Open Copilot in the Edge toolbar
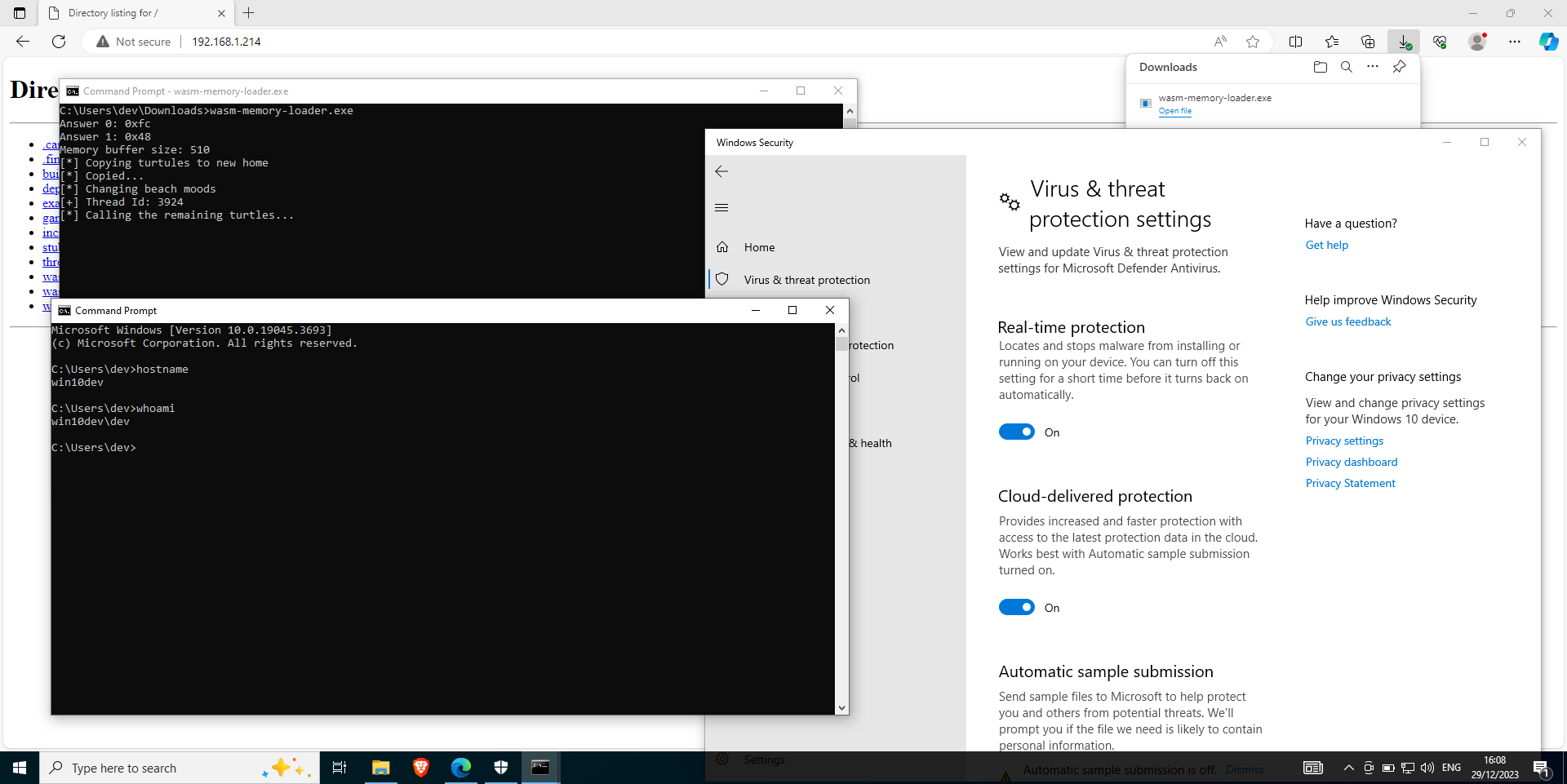Screen dimensions: 1567x784 pos(1548,42)
